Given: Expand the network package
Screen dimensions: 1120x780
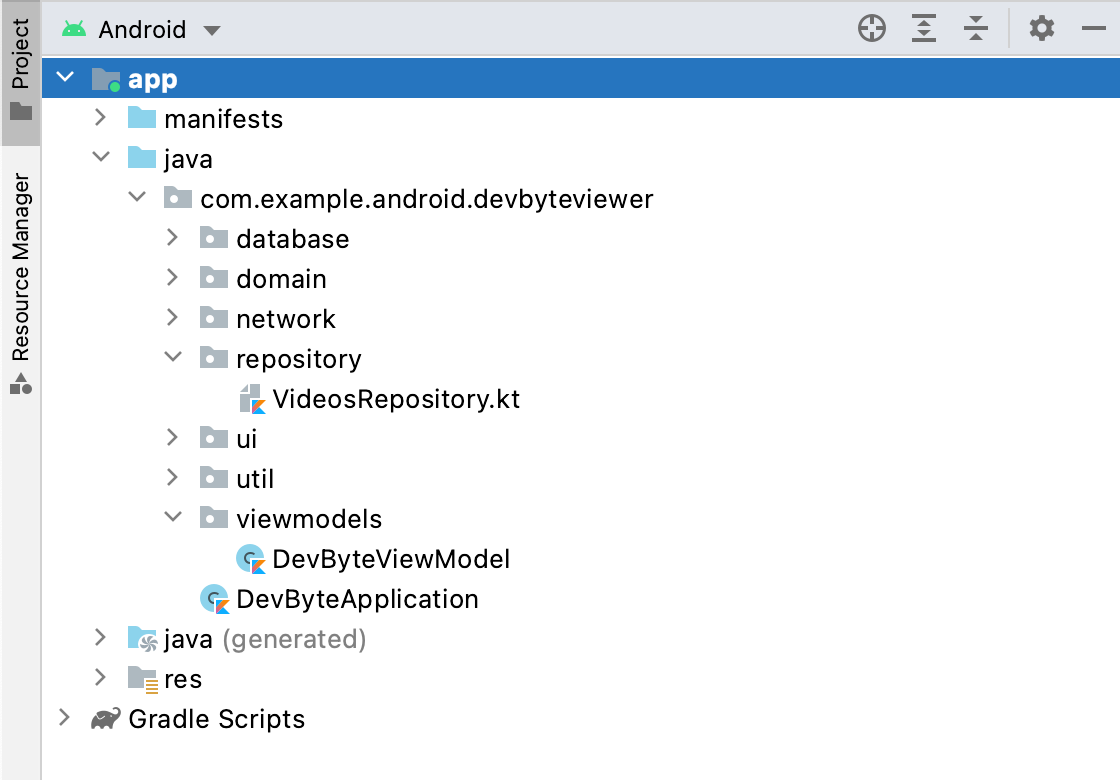Looking at the screenshot, I should tap(171, 318).
